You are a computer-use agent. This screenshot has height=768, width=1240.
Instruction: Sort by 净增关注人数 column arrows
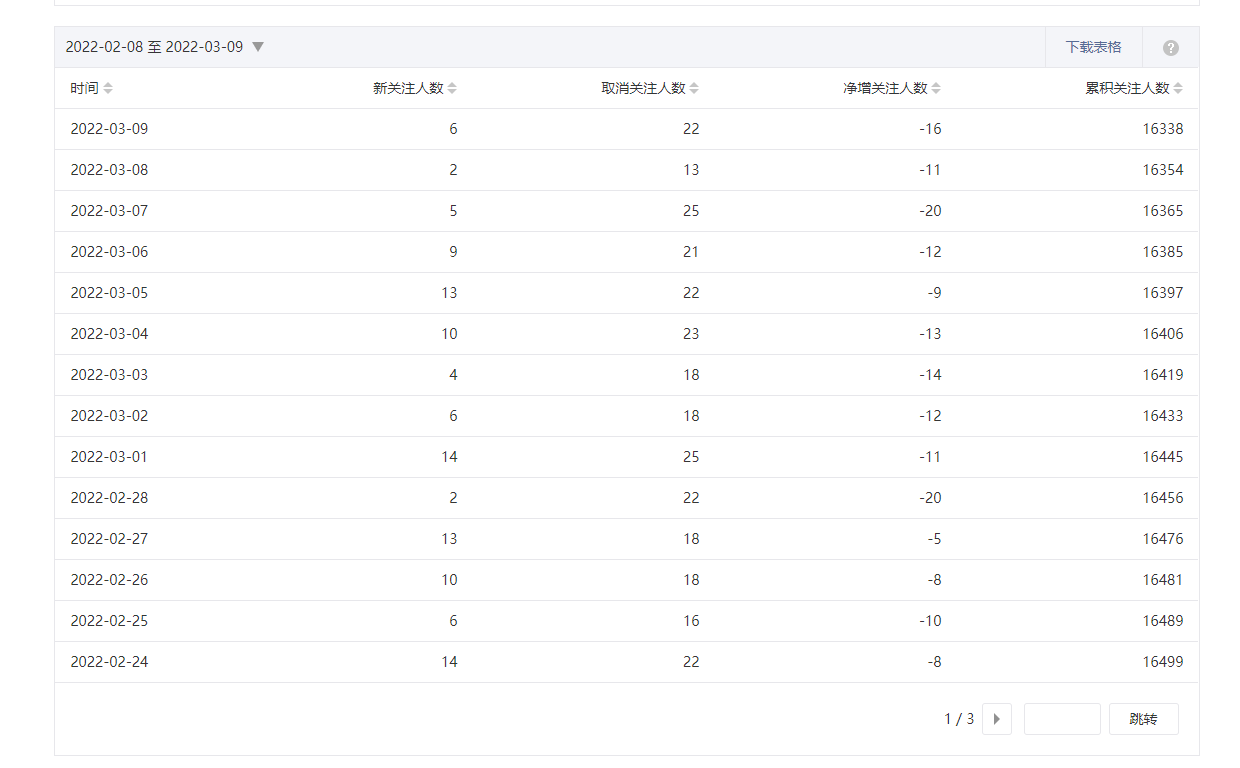(936, 88)
